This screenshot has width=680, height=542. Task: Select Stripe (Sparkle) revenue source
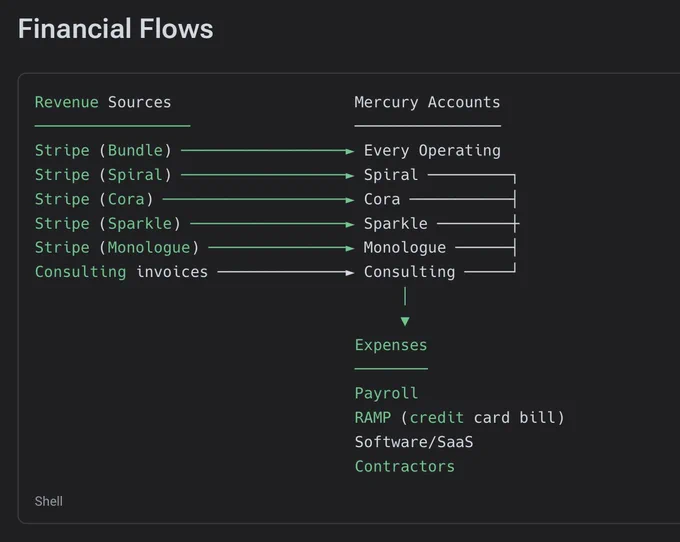108,223
